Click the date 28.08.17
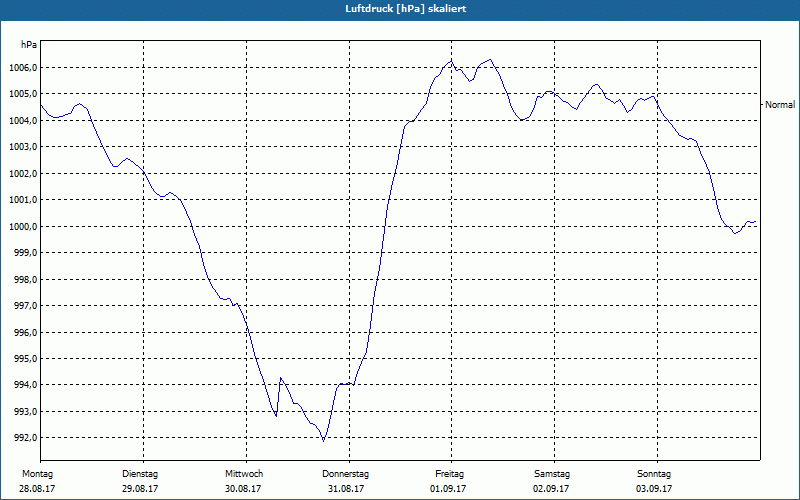The height and width of the screenshot is (500, 800). tap(37, 489)
